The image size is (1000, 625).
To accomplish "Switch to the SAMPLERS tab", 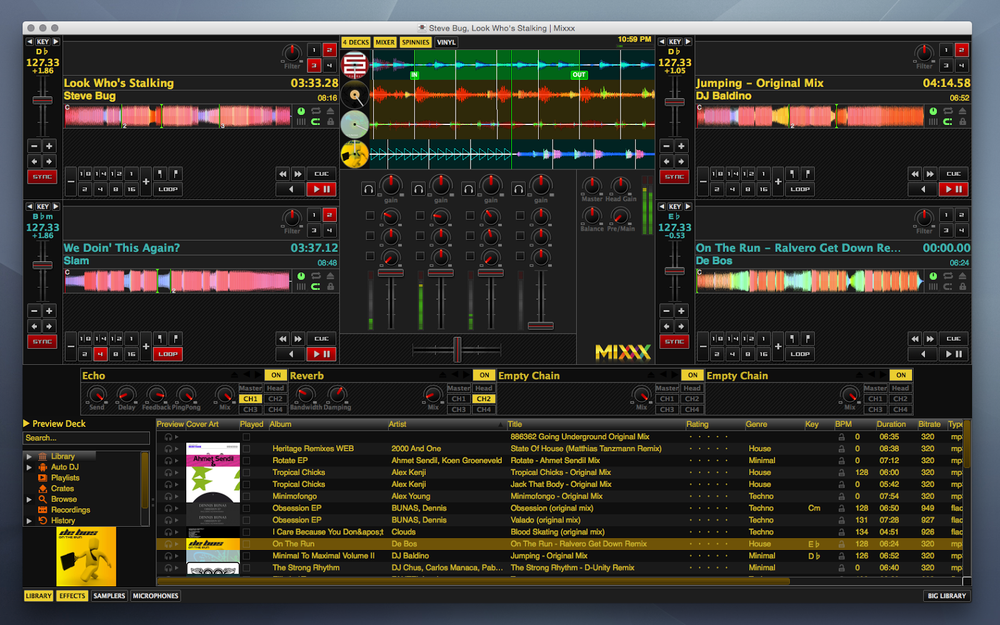I will (x=108, y=595).
